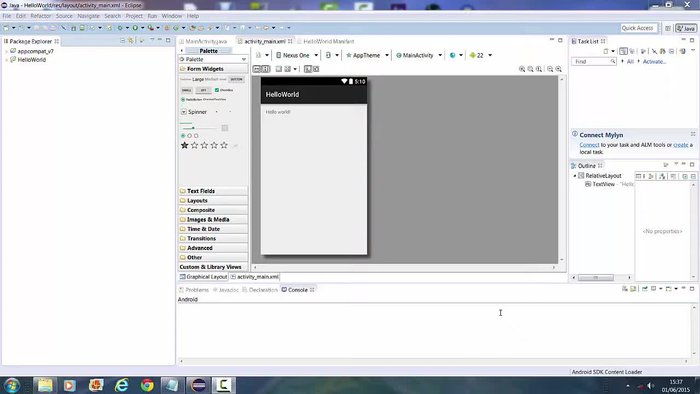Open the Declaration view tab
Viewport: 700px width, 394px height.
coord(260,290)
